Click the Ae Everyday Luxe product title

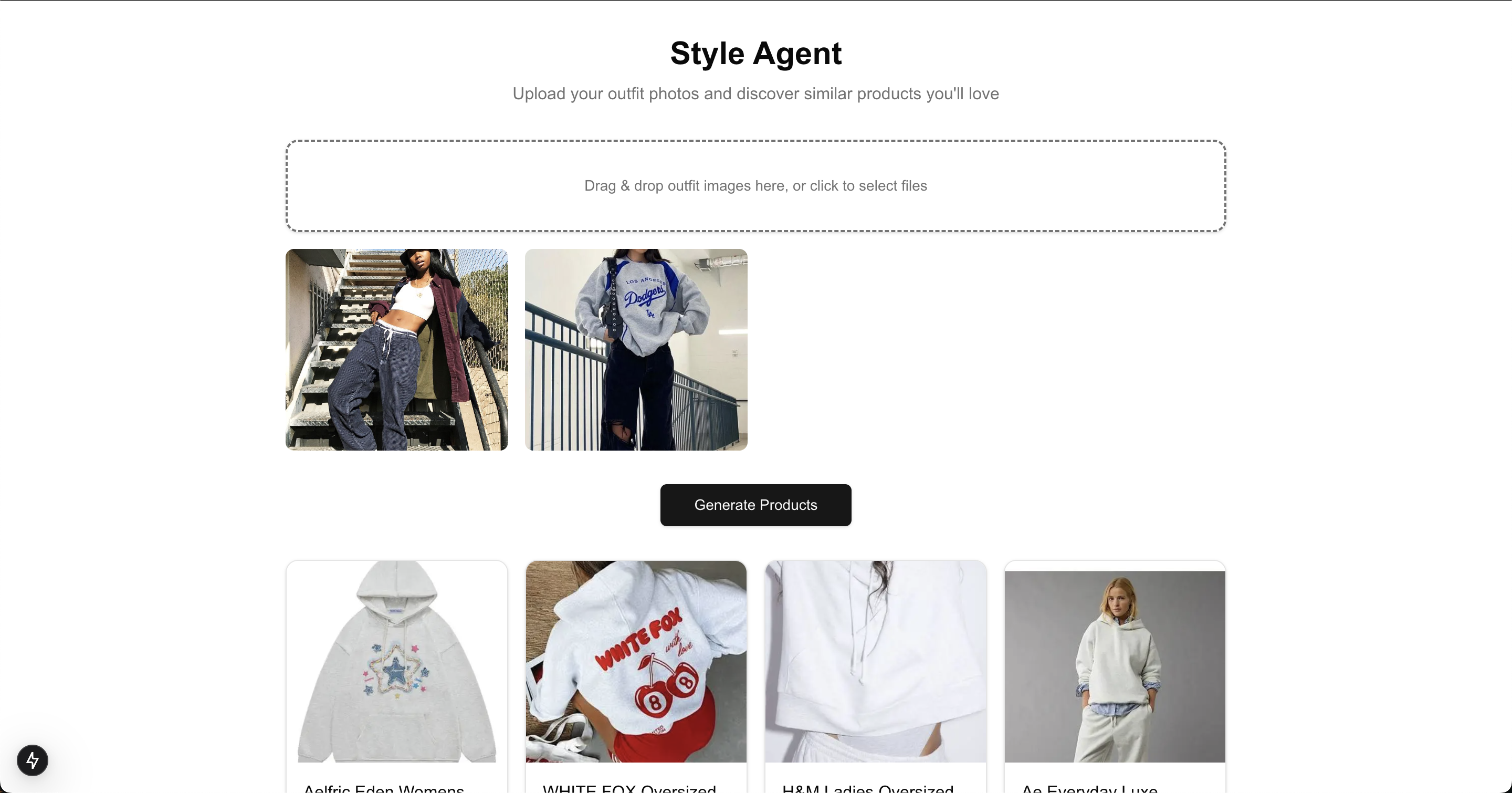pos(1089,788)
